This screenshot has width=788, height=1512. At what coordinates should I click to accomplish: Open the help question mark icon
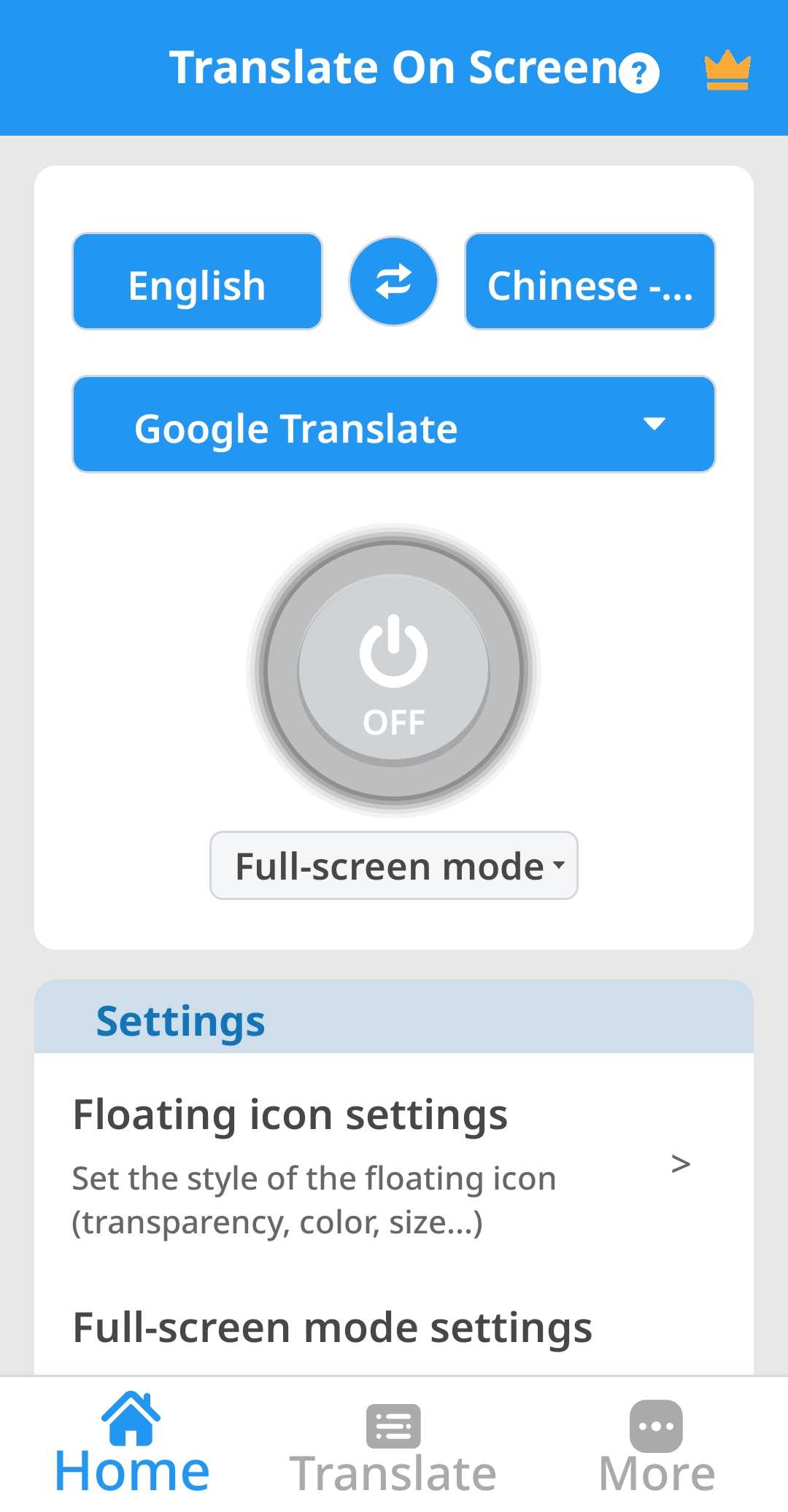[639, 73]
